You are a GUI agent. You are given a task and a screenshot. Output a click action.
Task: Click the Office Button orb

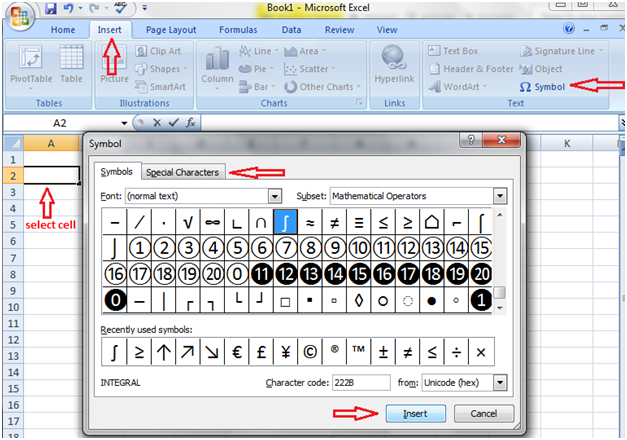tap(19, 16)
